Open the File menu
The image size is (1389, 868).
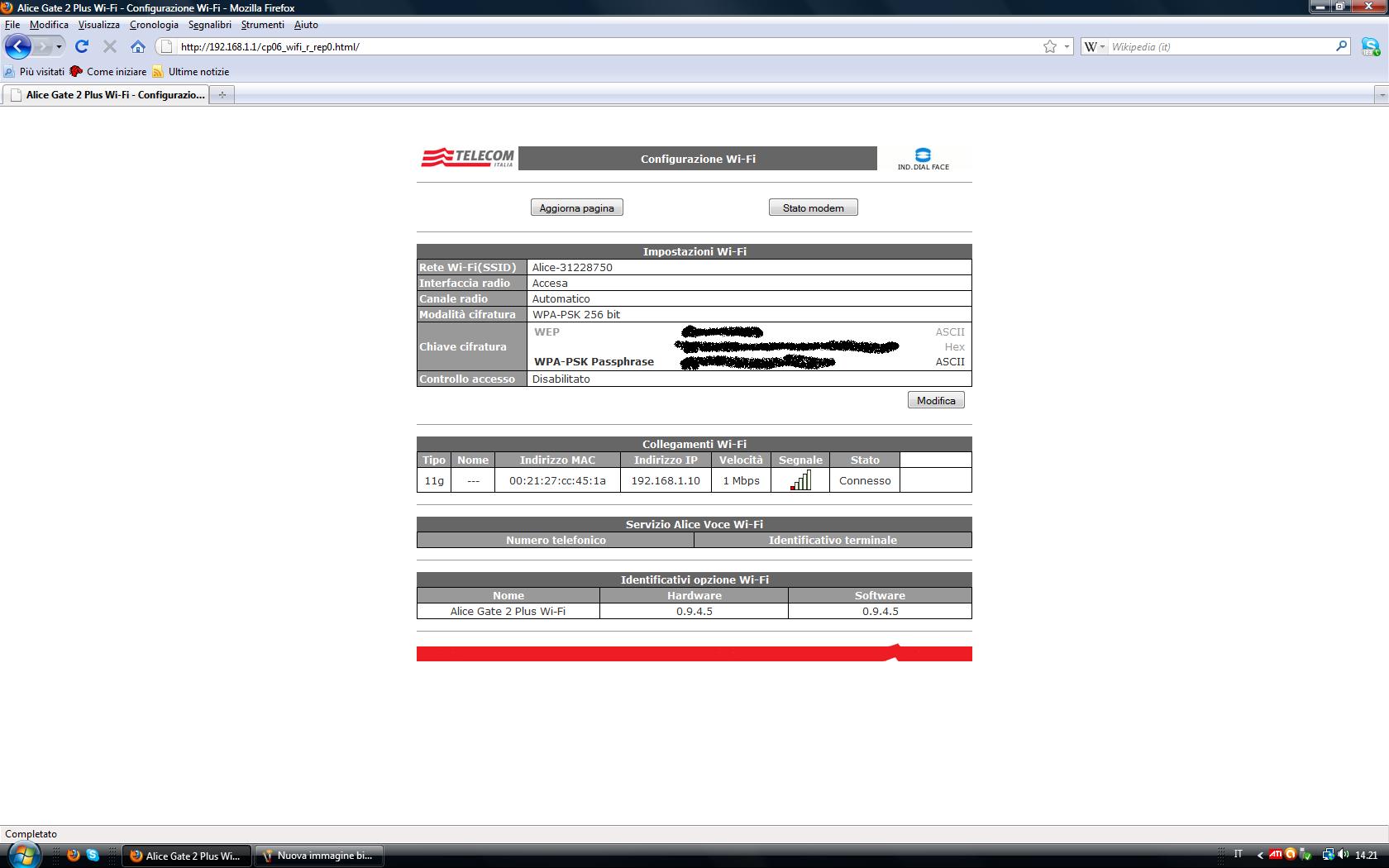(x=12, y=25)
